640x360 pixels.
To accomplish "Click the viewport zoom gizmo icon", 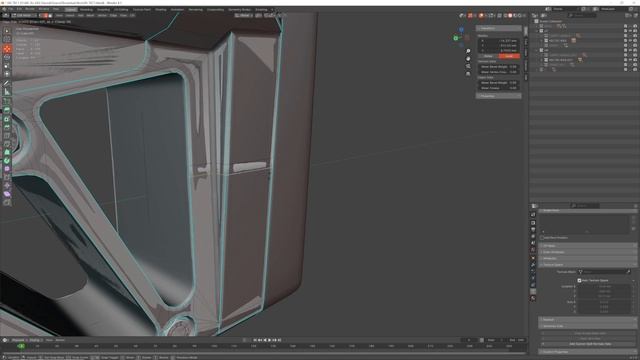I will click(468, 51).
